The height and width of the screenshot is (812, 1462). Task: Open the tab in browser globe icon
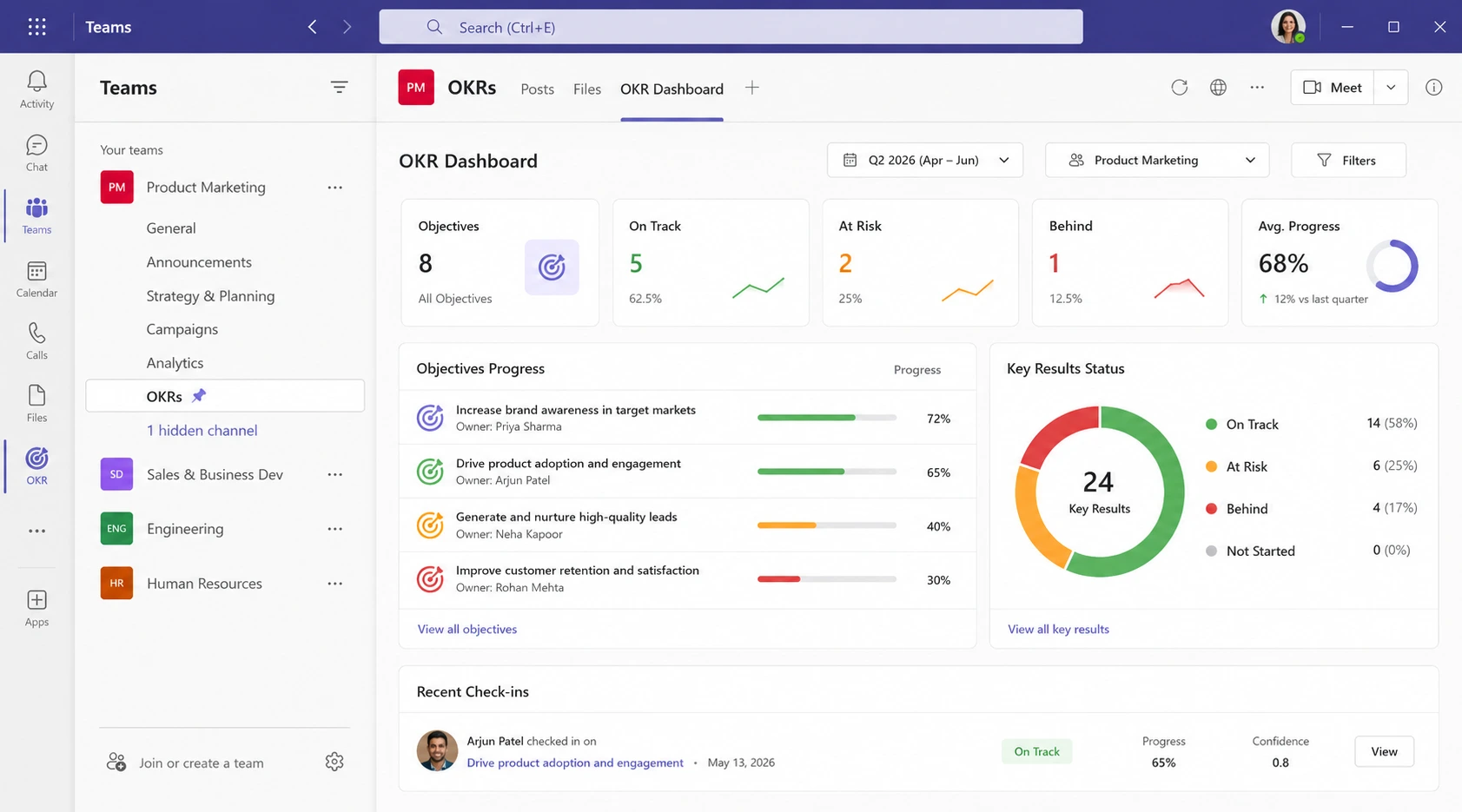[1218, 87]
